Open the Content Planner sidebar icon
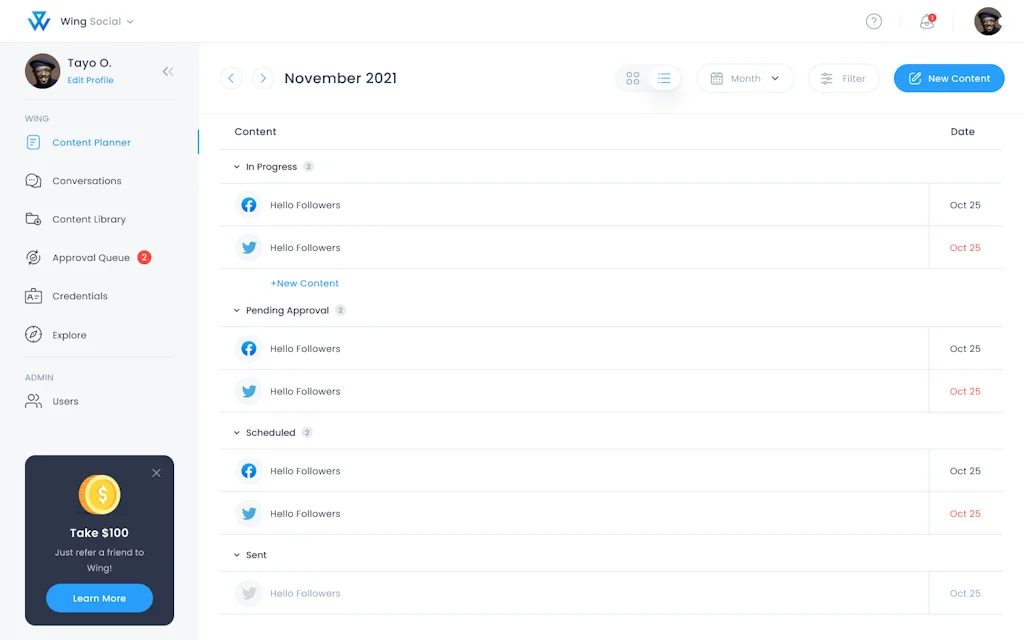1024x640 pixels. (x=32, y=141)
